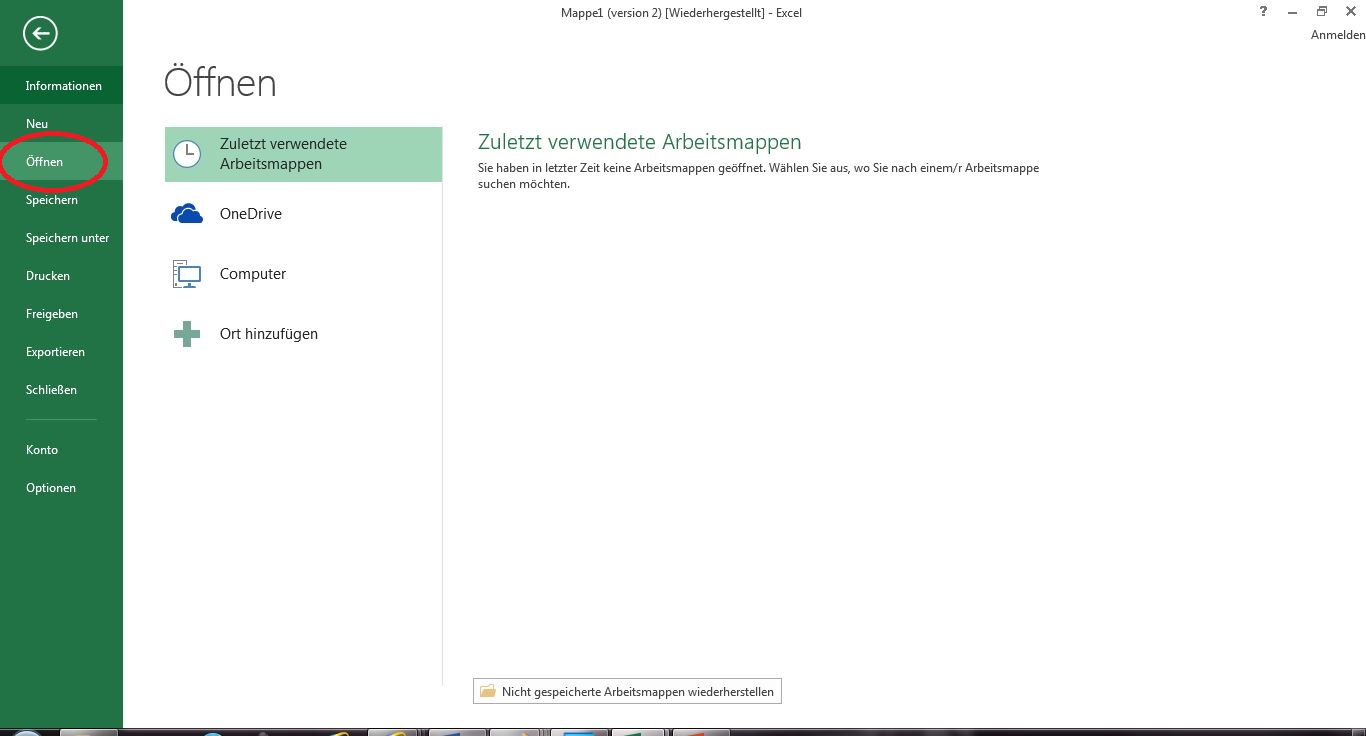The height and width of the screenshot is (736, 1366).
Task: Open Excel Optionen
Action: click(x=51, y=488)
